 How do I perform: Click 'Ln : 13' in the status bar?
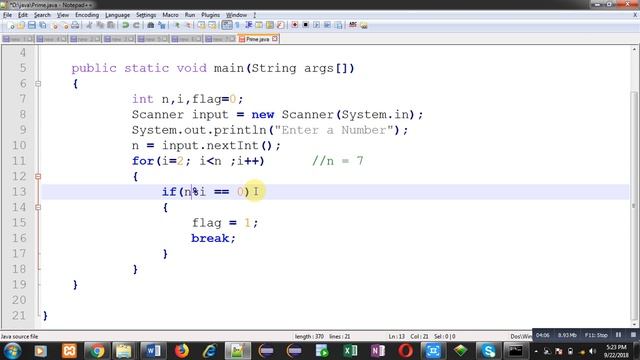396,337
